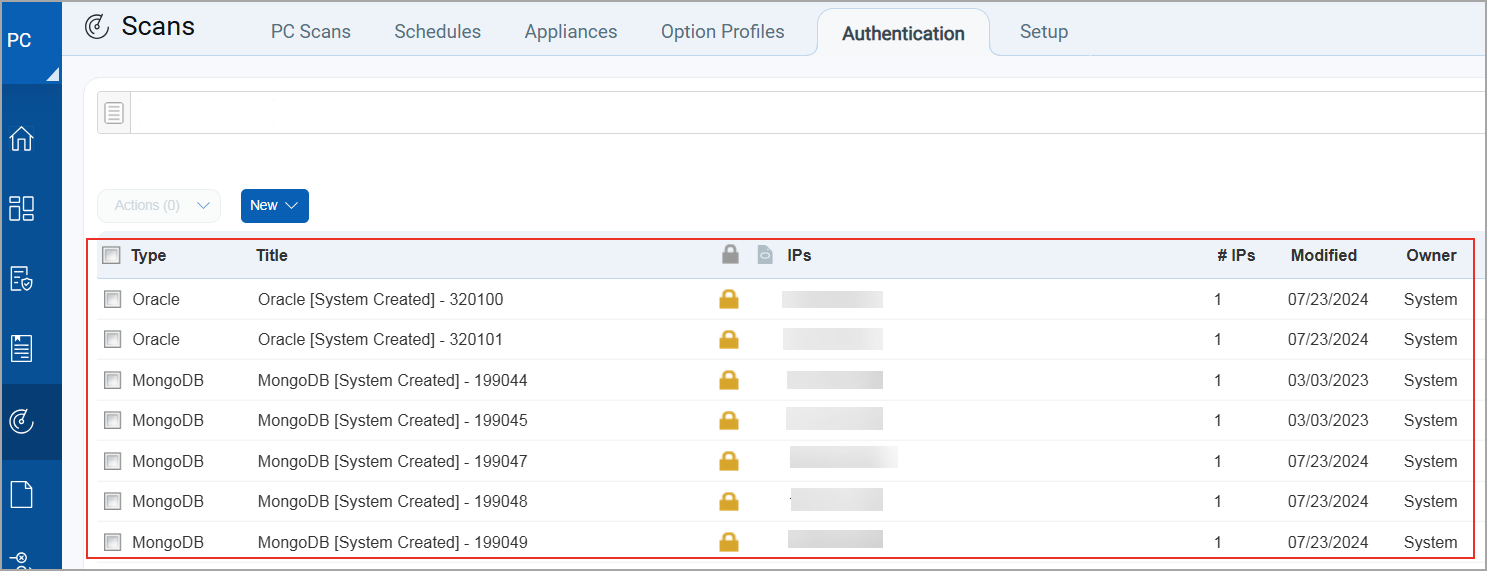1487x571 pixels.
Task: Check the MongoDB 199049 row checkbox
Action: [x=113, y=542]
